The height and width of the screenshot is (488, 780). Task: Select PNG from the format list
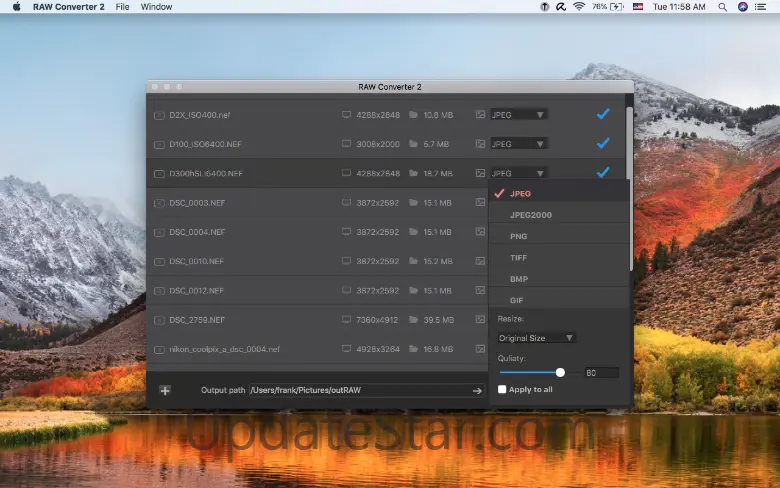point(519,237)
